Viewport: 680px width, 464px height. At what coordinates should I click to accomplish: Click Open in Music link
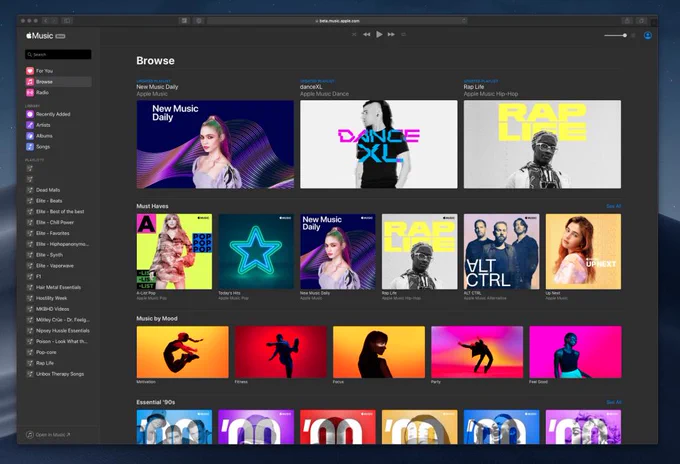click(x=48, y=435)
